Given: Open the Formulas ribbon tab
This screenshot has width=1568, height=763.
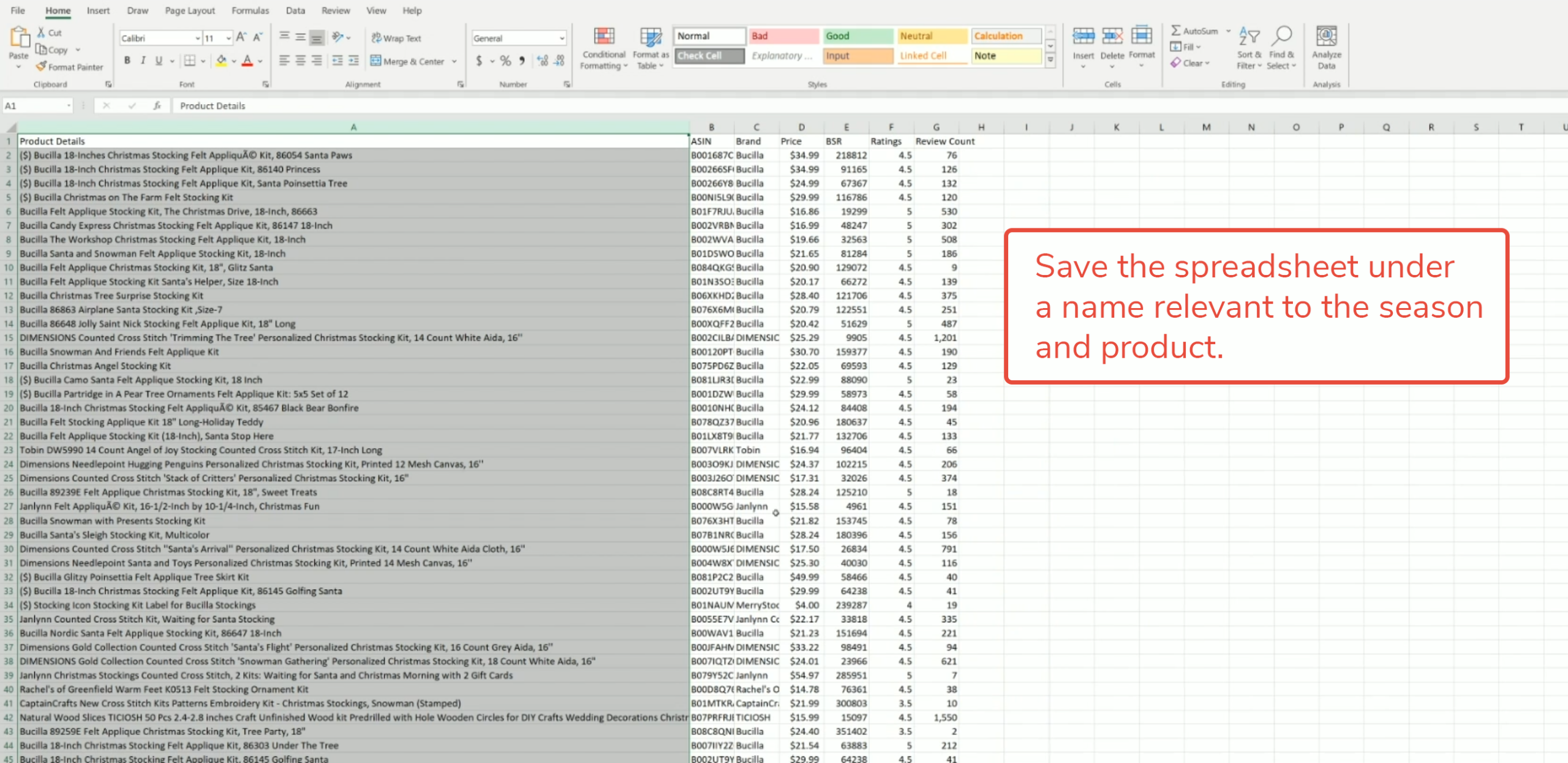Looking at the screenshot, I should coord(250,10).
